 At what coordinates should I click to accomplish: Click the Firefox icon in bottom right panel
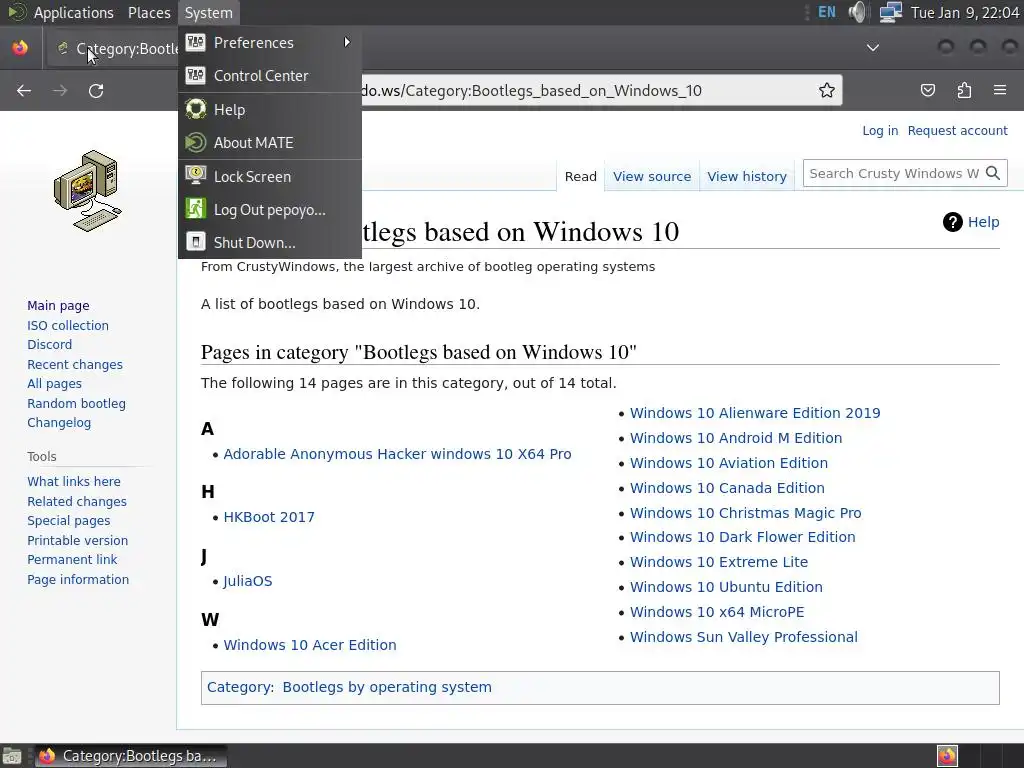coord(947,756)
